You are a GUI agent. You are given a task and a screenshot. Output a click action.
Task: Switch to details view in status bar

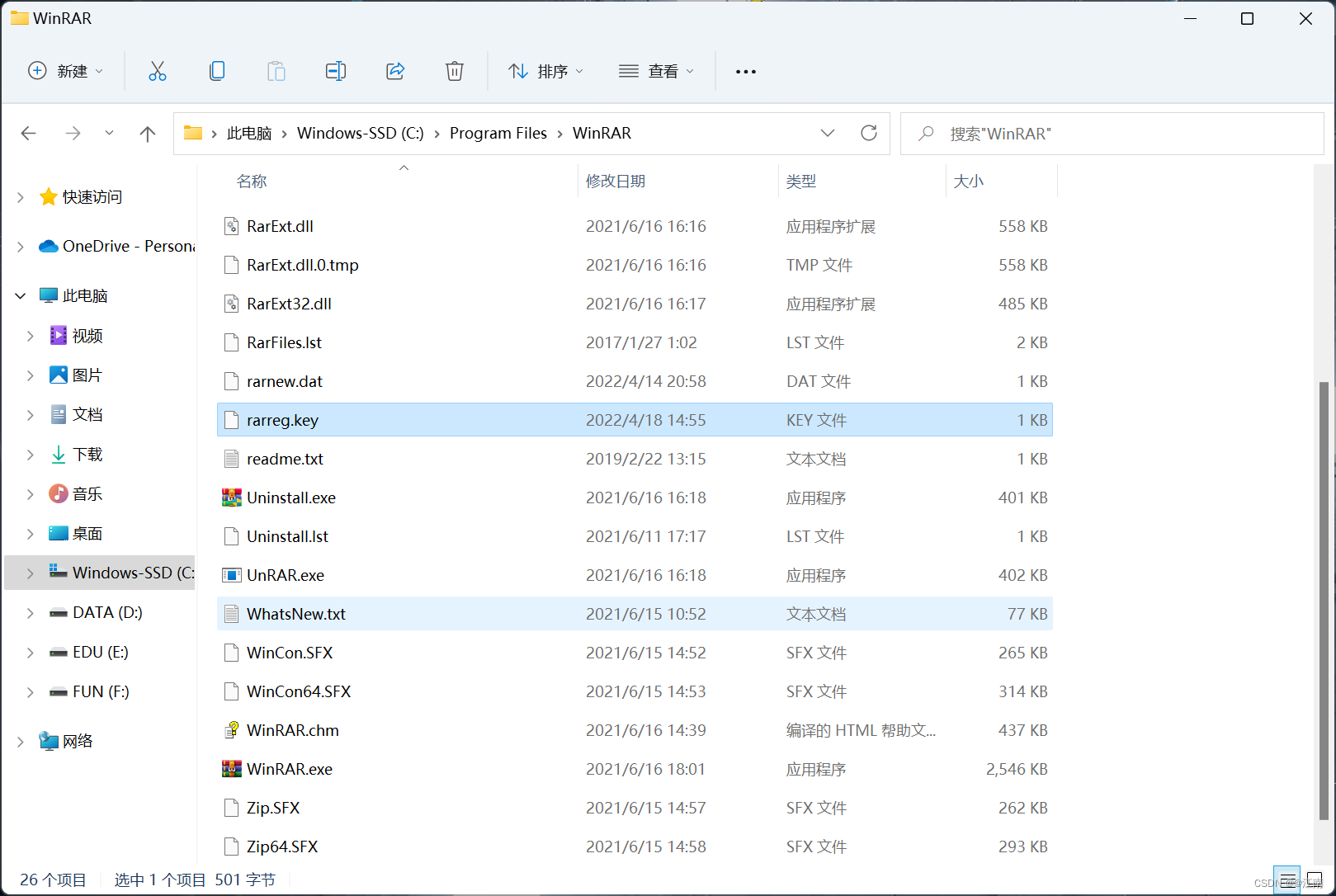coord(1287,879)
